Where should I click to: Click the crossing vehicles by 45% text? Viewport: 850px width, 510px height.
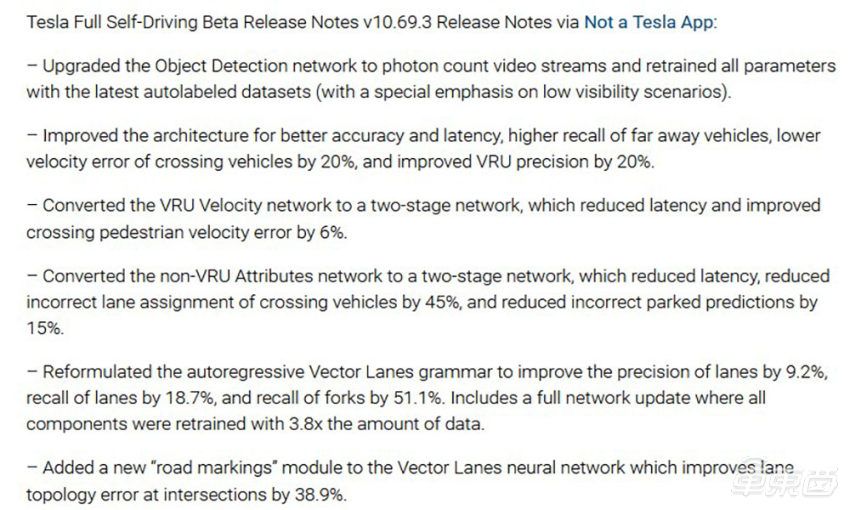[358, 302]
